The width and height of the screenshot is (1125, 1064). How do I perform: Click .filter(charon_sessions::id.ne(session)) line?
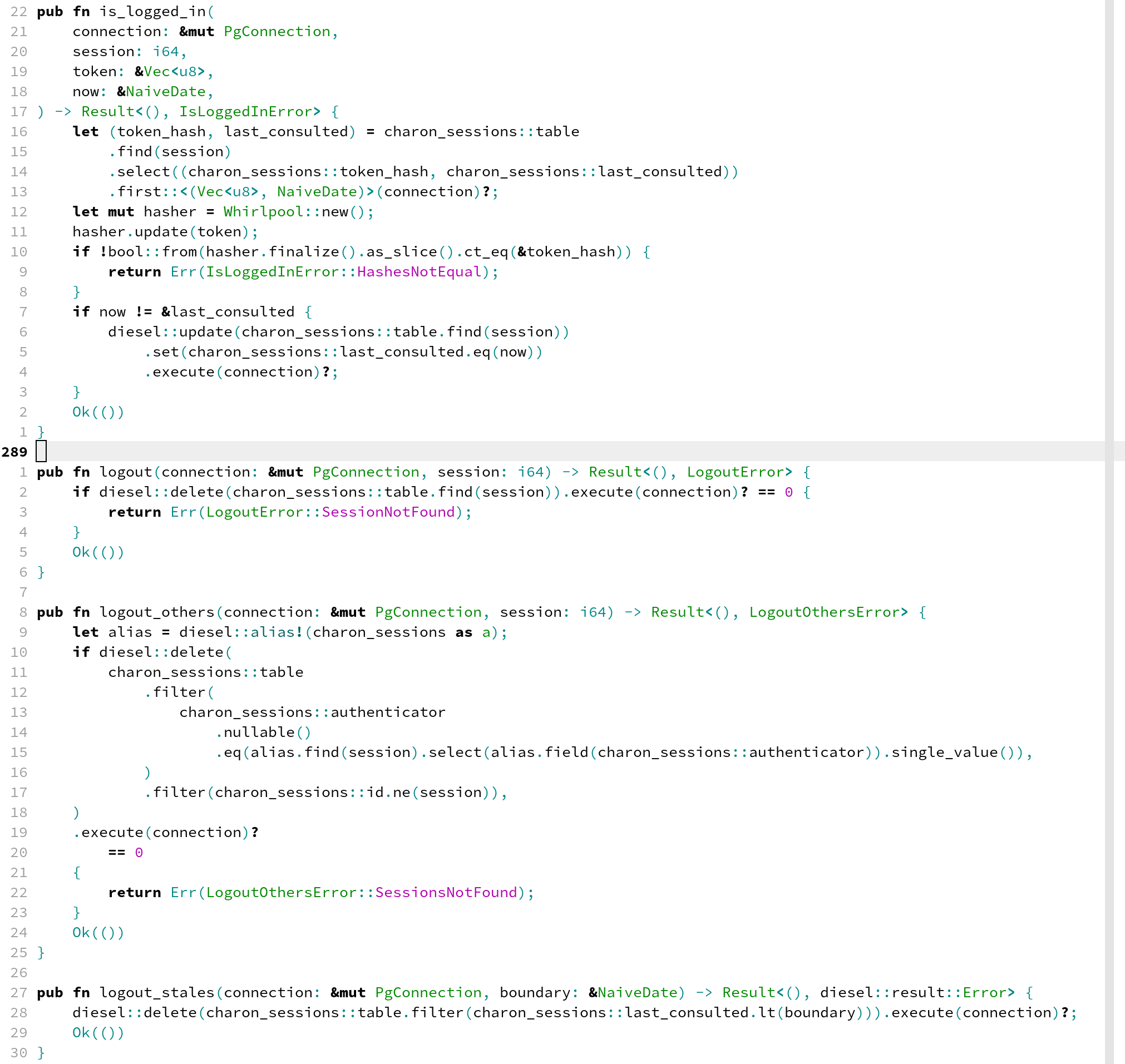[325, 793]
